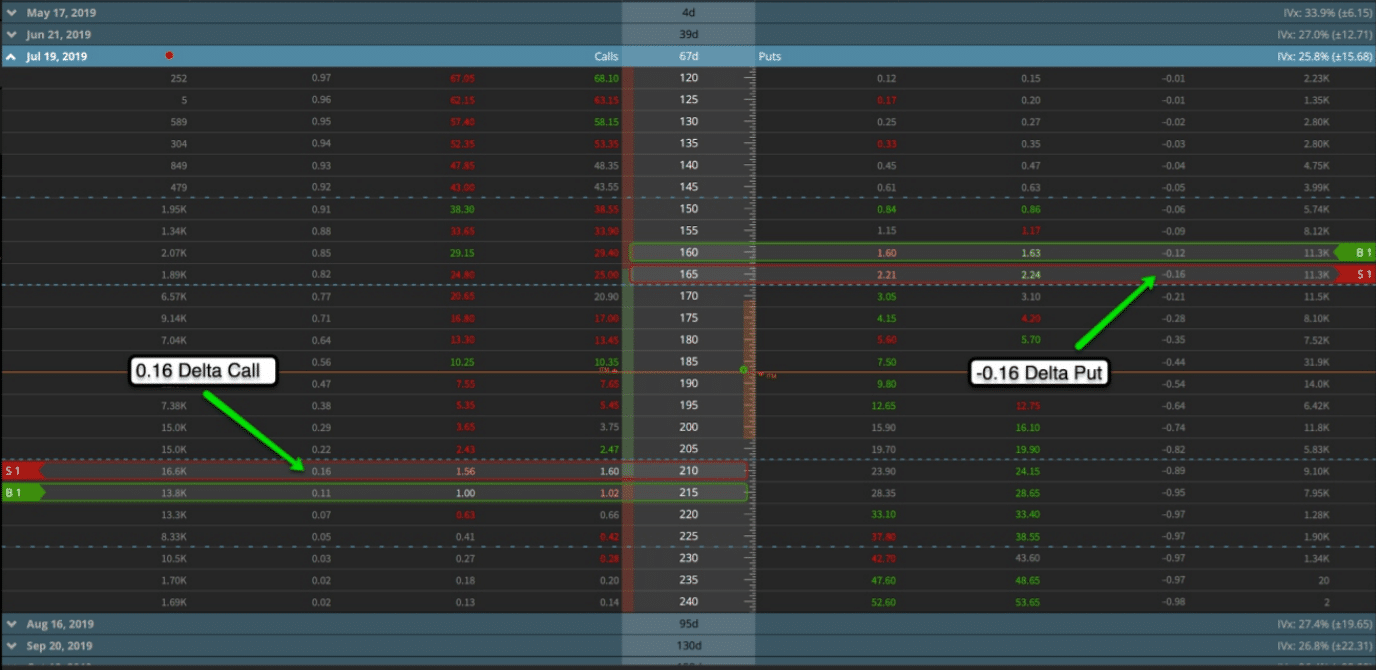Viewport: 1376px width, 670px height.
Task: Select the 185 strike price cell
Action: pyautogui.click(x=688, y=362)
